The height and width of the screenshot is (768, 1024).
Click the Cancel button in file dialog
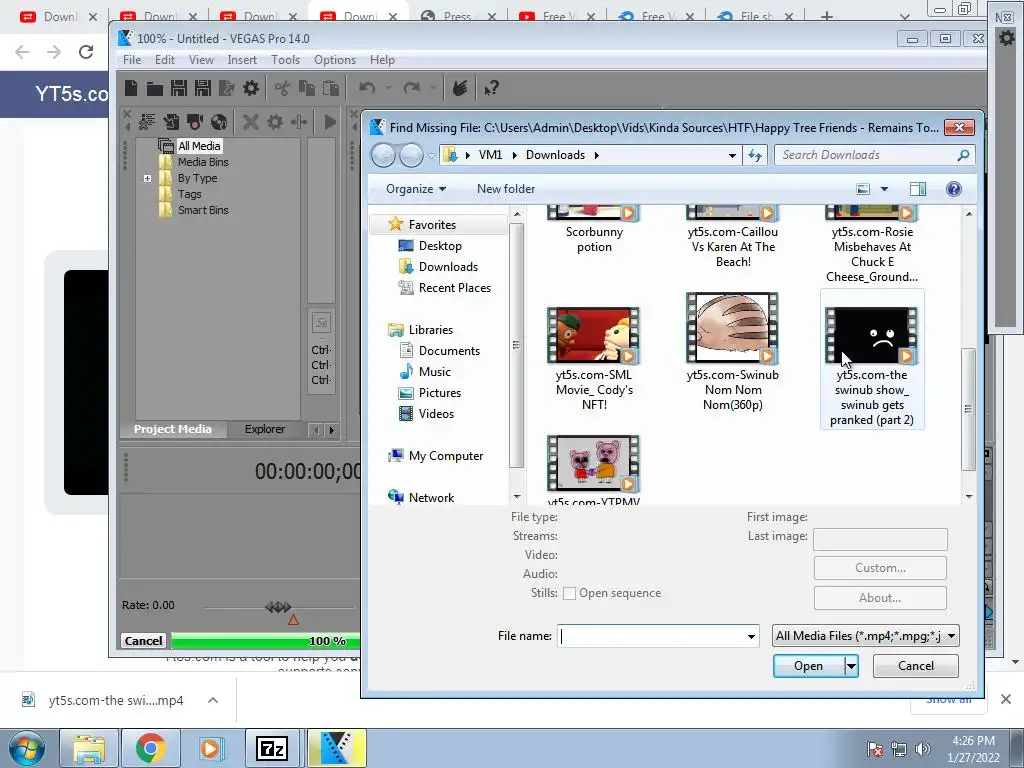coord(916,666)
